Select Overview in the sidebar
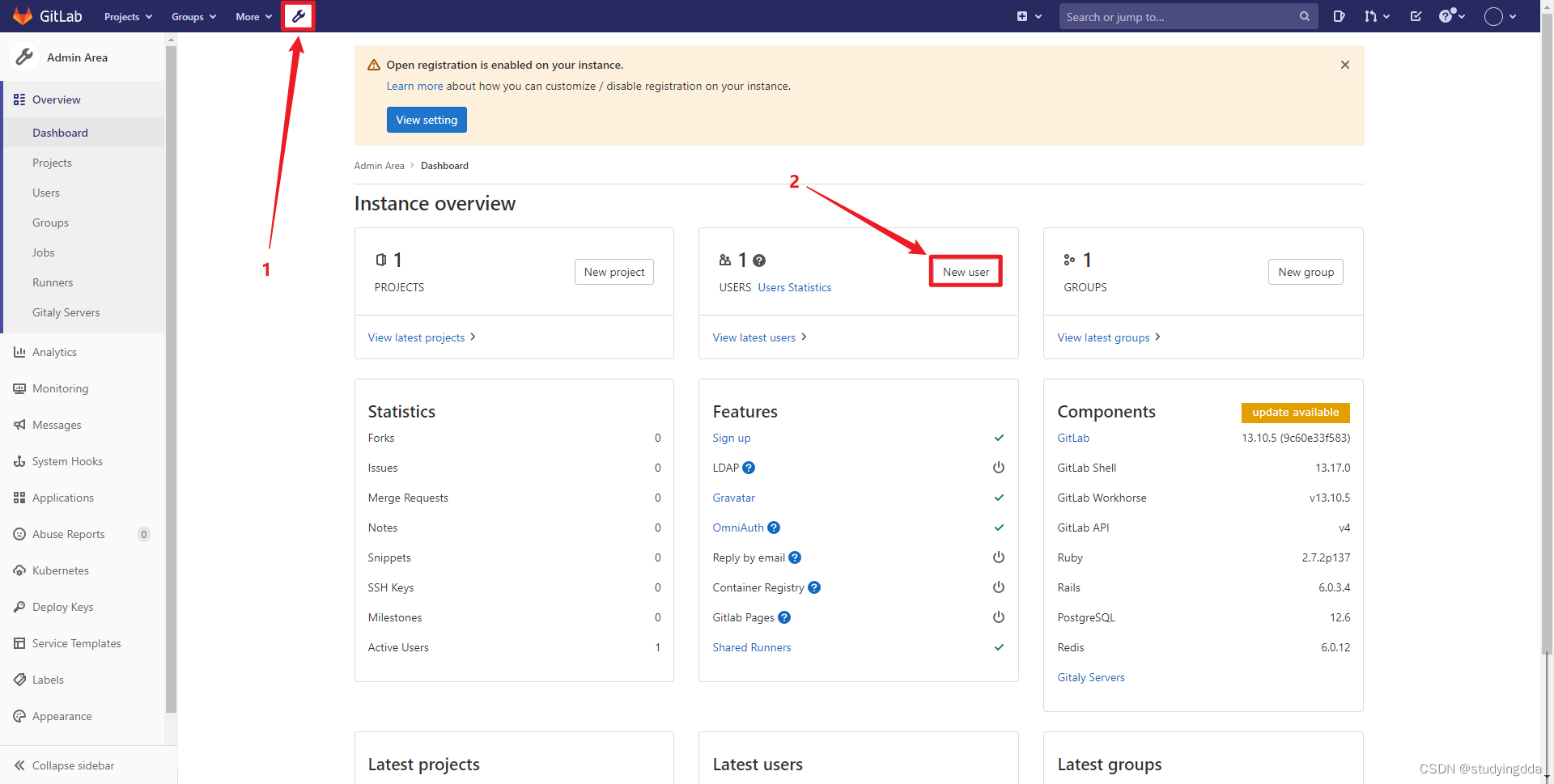1554x784 pixels. pos(83,100)
